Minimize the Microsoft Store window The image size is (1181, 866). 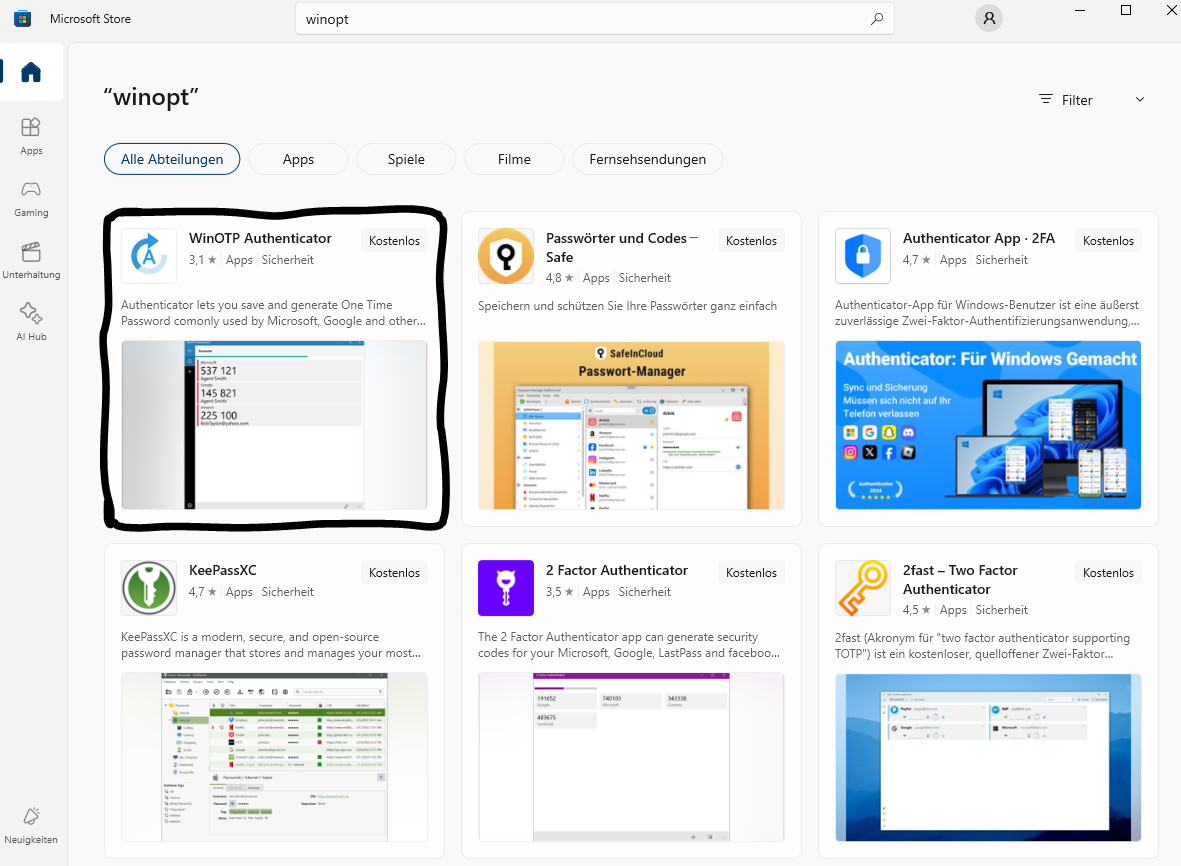(1080, 11)
